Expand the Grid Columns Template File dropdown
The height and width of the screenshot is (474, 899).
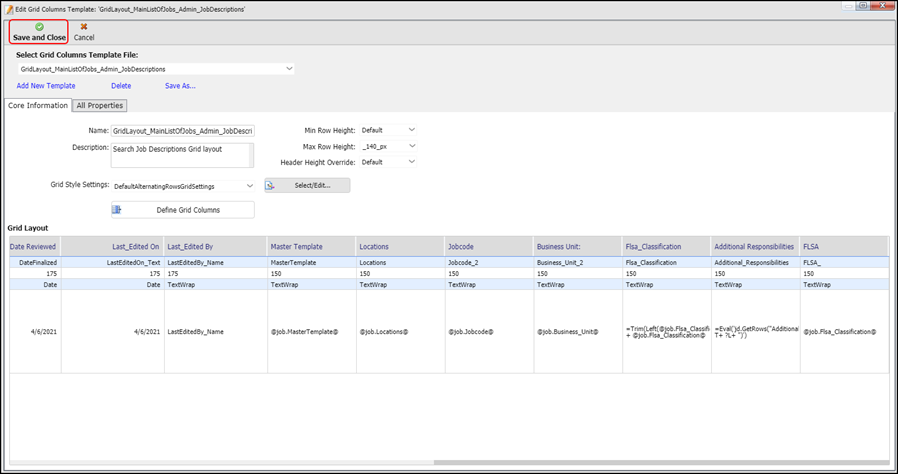(289, 69)
